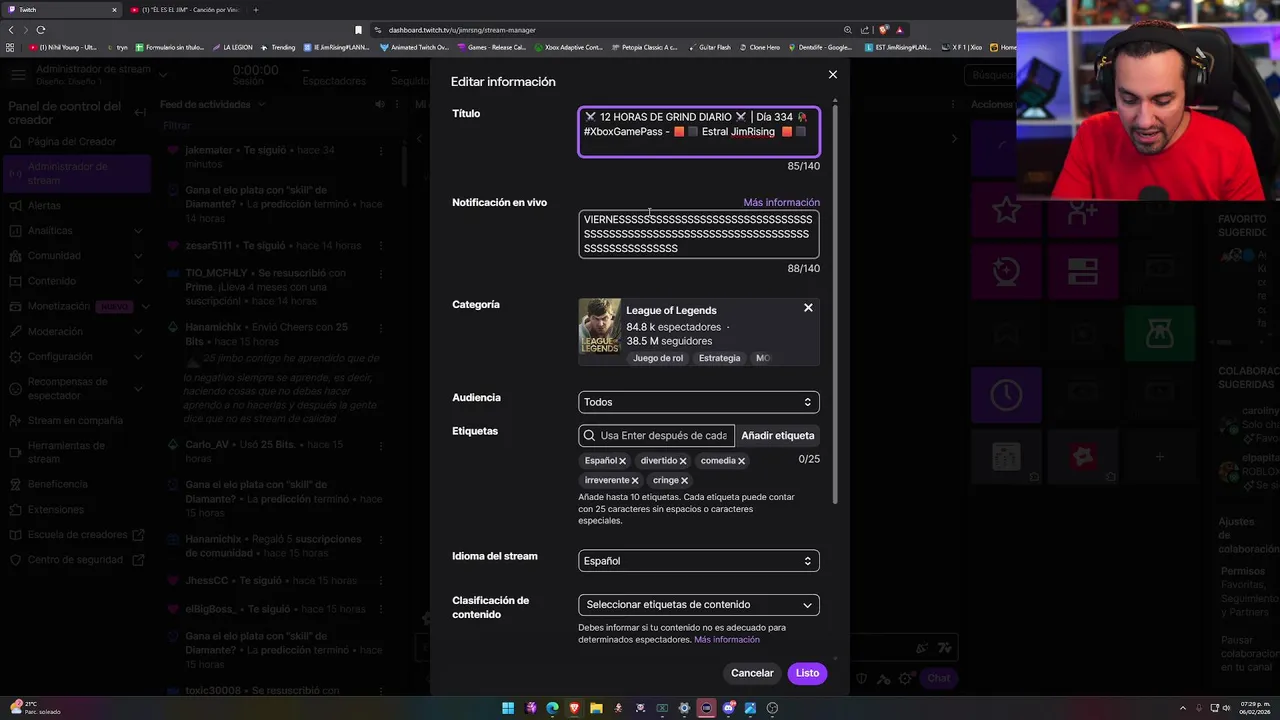Remove the irreverente tag
Image resolution: width=1280 pixels, height=720 pixels.
pos(635,481)
